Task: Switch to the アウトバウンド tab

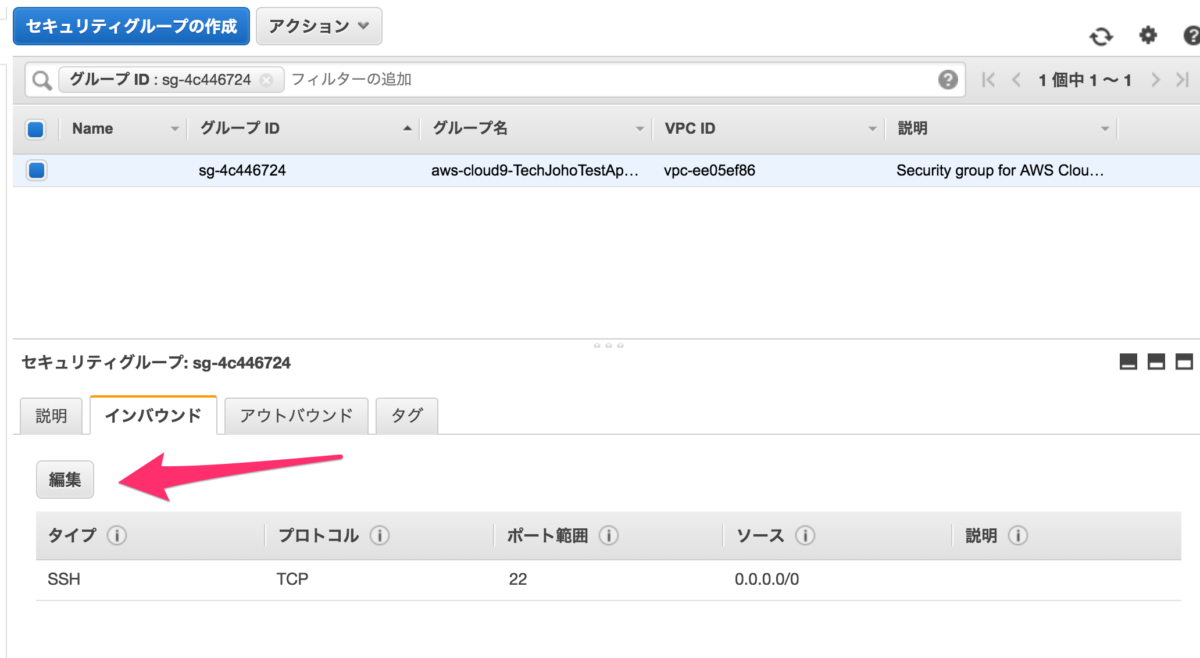Action: pos(296,415)
